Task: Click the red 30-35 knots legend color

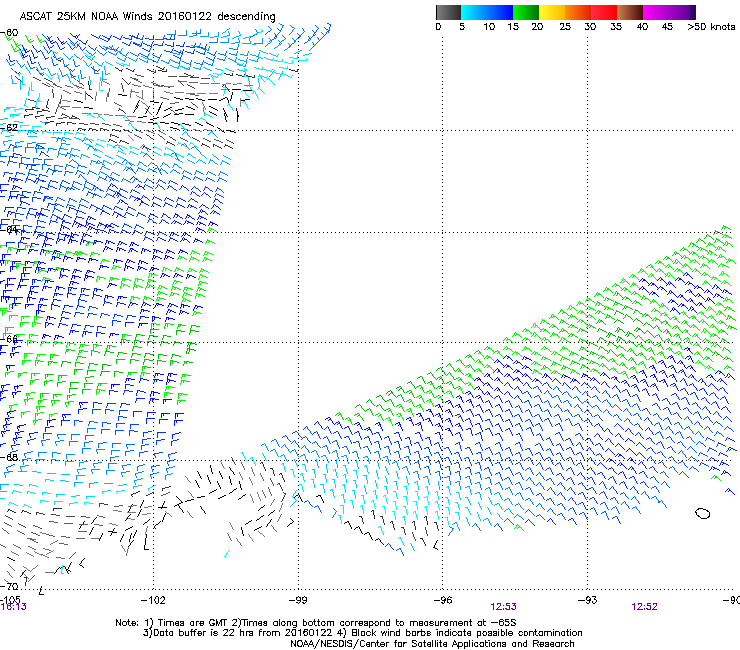Action: [604, 12]
